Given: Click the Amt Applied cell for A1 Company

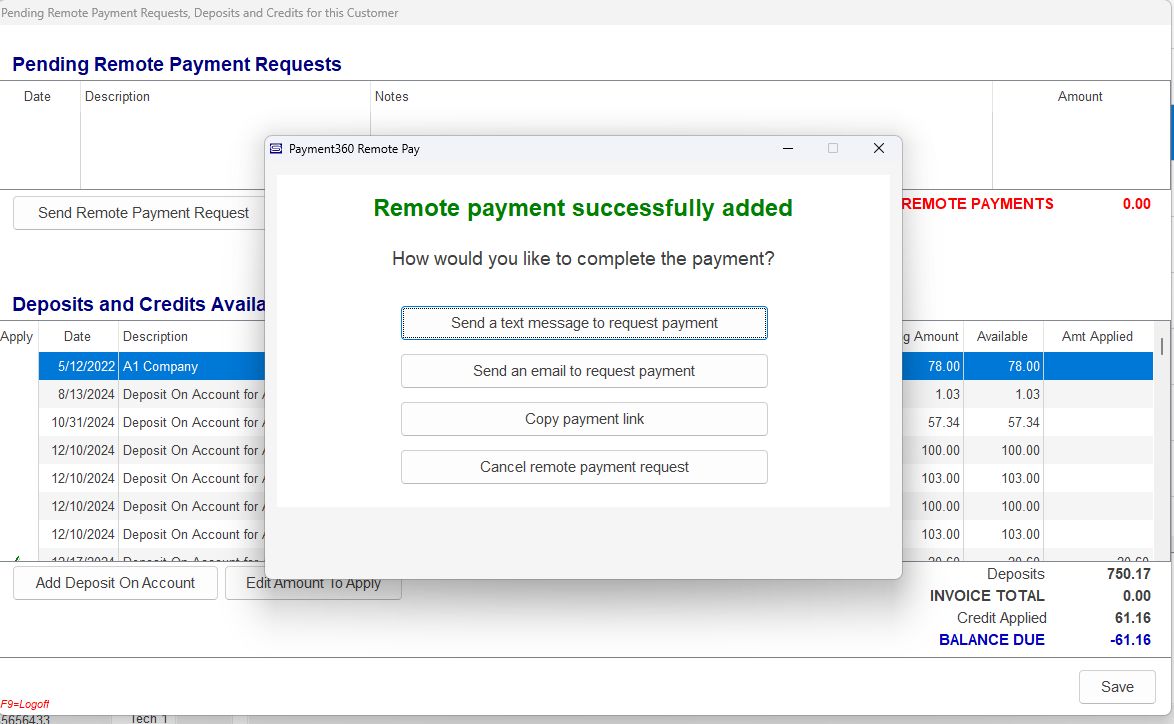Looking at the screenshot, I should click(1097, 367).
